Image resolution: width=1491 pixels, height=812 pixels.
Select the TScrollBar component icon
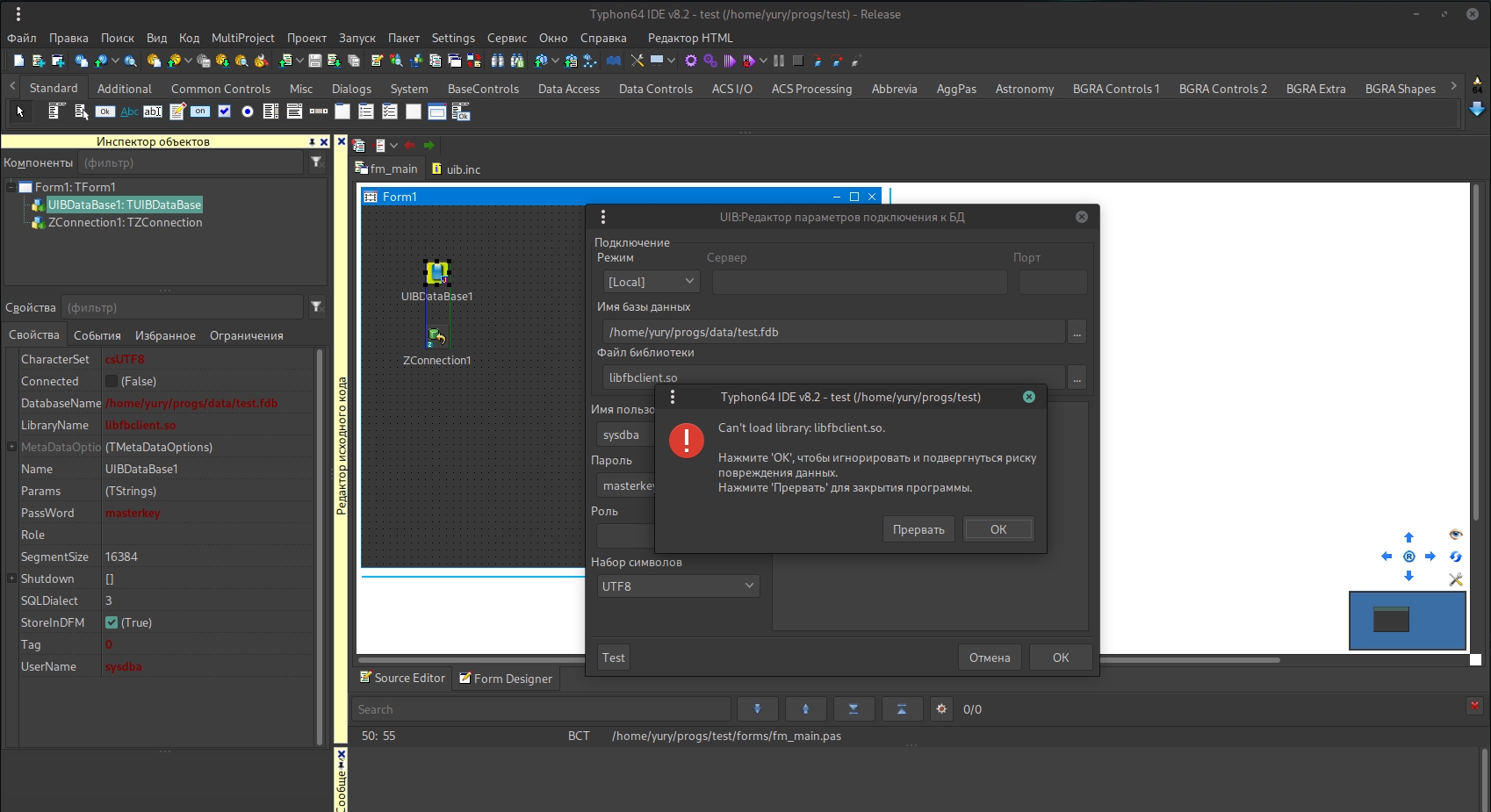click(319, 111)
